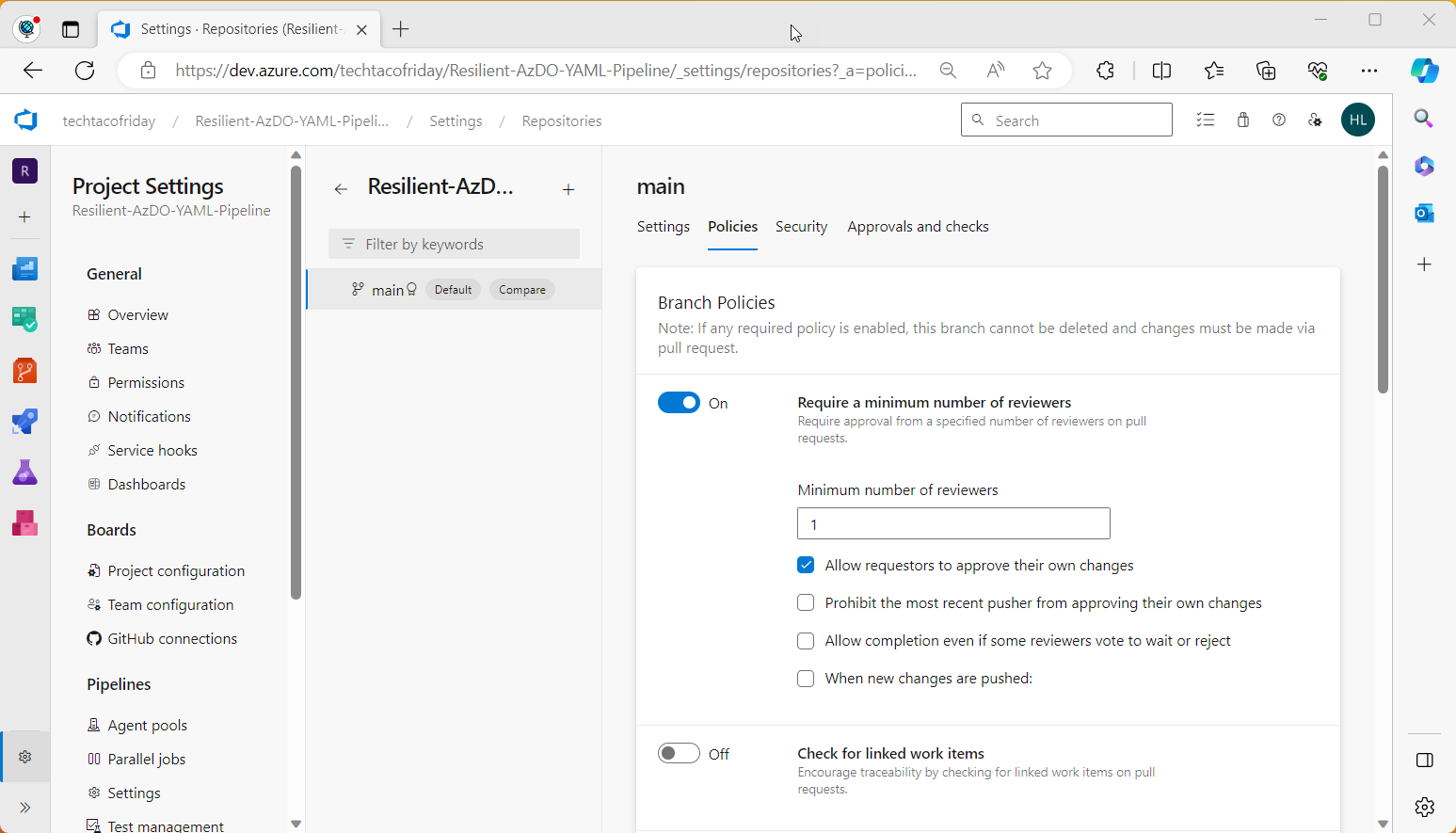This screenshot has height=833, width=1456.
Task: Open the Test Plans flask icon
Action: tap(25, 473)
